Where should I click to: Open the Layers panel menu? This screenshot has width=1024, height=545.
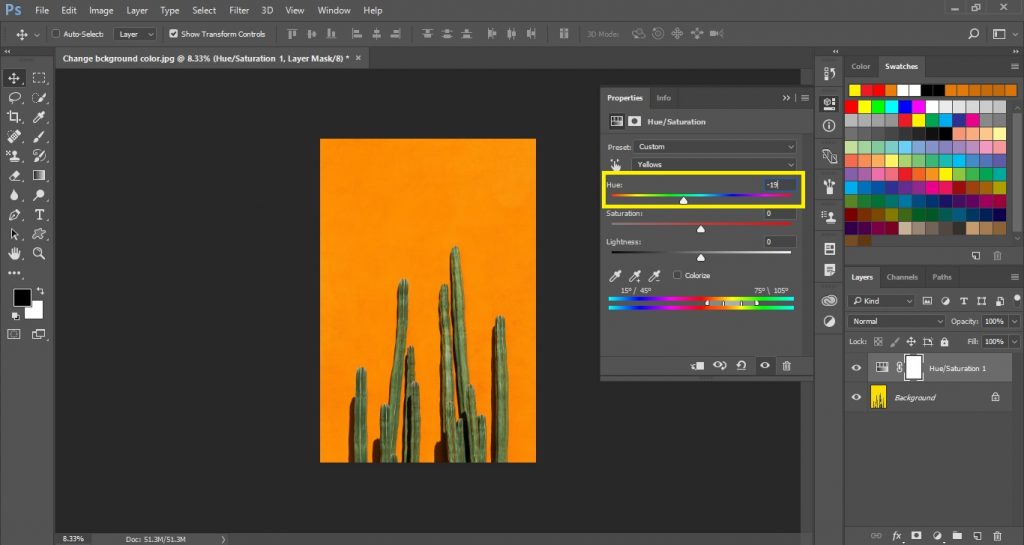tap(1014, 277)
